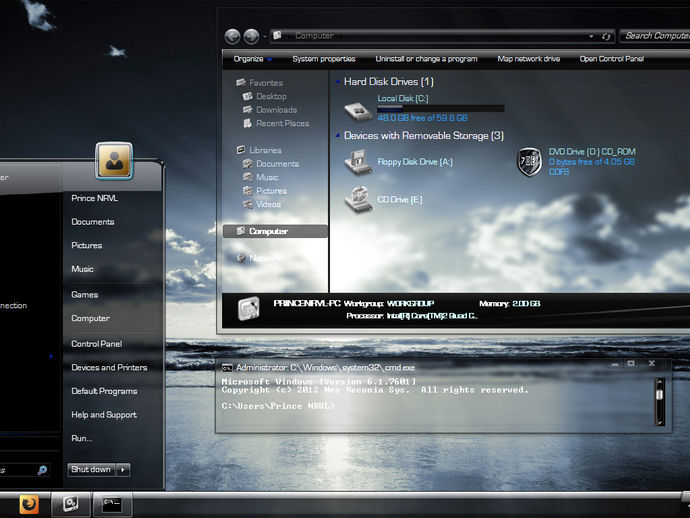Click the Start menu search magnifier
The height and width of the screenshot is (518, 690).
coord(42,470)
